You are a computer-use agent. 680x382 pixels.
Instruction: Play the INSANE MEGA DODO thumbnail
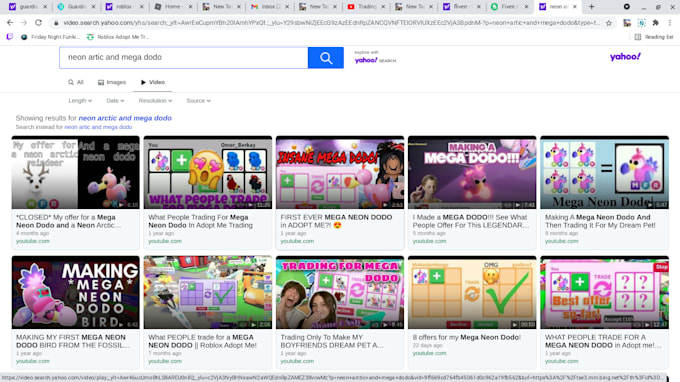(340, 173)
